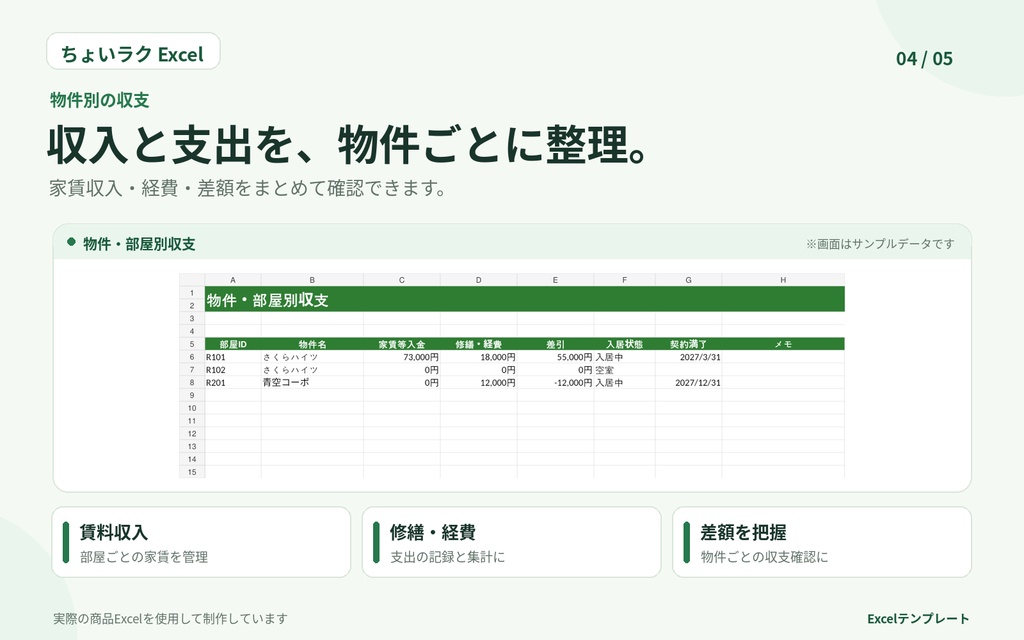Select cell 12,000円 in R201 row
Viewport: 1024px width, 640px height.
(478, 383)
